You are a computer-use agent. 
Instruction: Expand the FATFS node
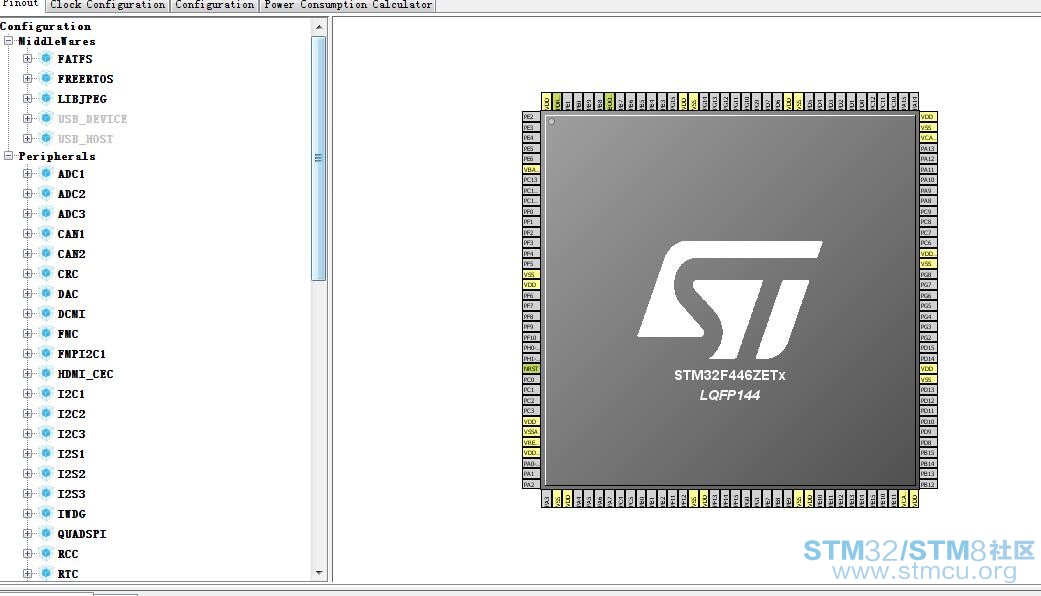pos(27,58)
